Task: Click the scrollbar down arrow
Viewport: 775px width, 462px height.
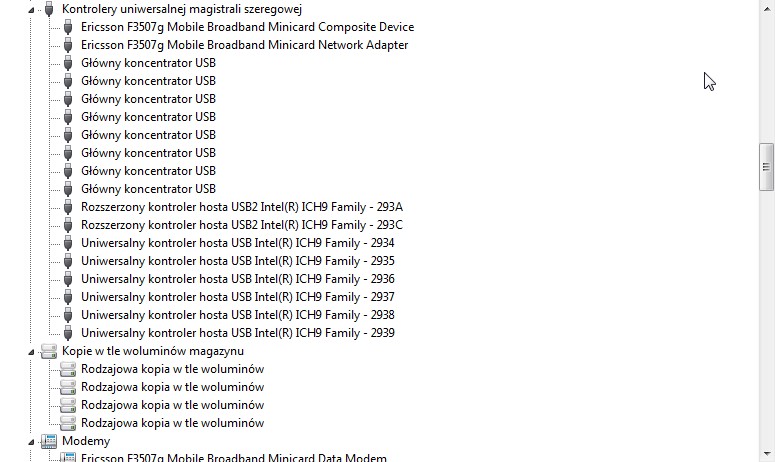Action: 767,453
